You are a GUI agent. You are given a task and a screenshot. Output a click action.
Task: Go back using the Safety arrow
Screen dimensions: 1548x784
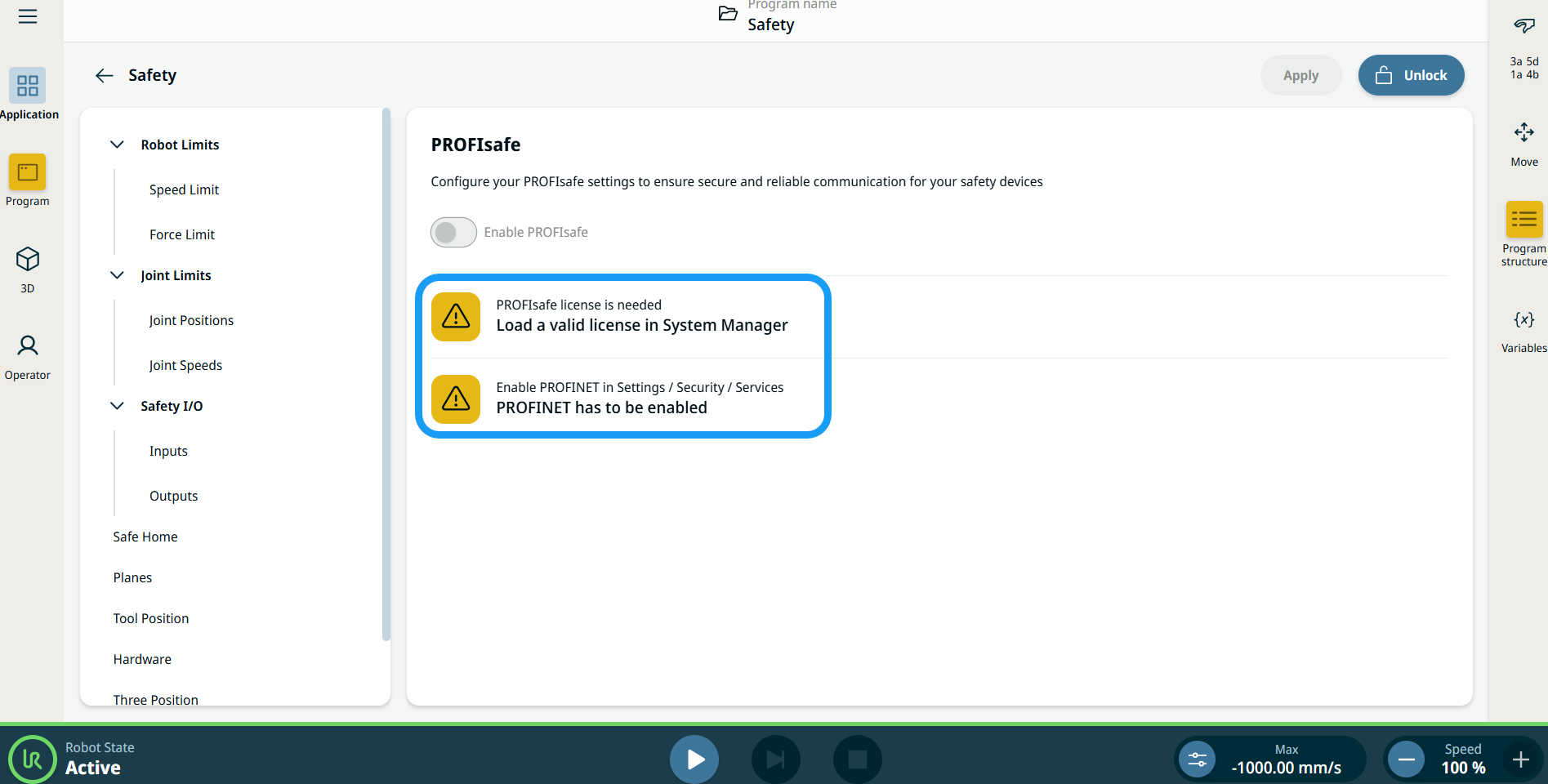(x=104, y=76)
